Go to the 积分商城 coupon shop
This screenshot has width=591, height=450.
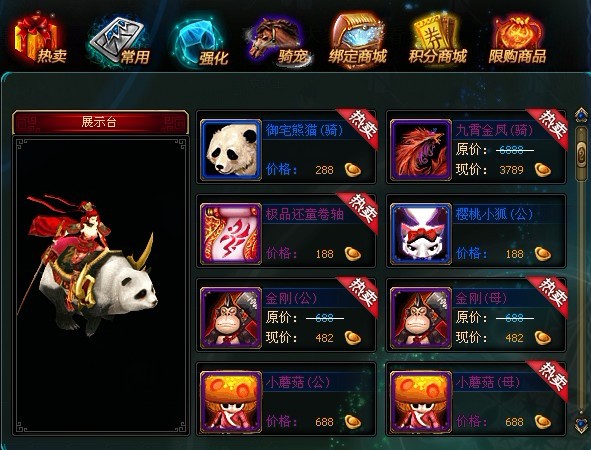pyautogui.click(x=438, y=40)
